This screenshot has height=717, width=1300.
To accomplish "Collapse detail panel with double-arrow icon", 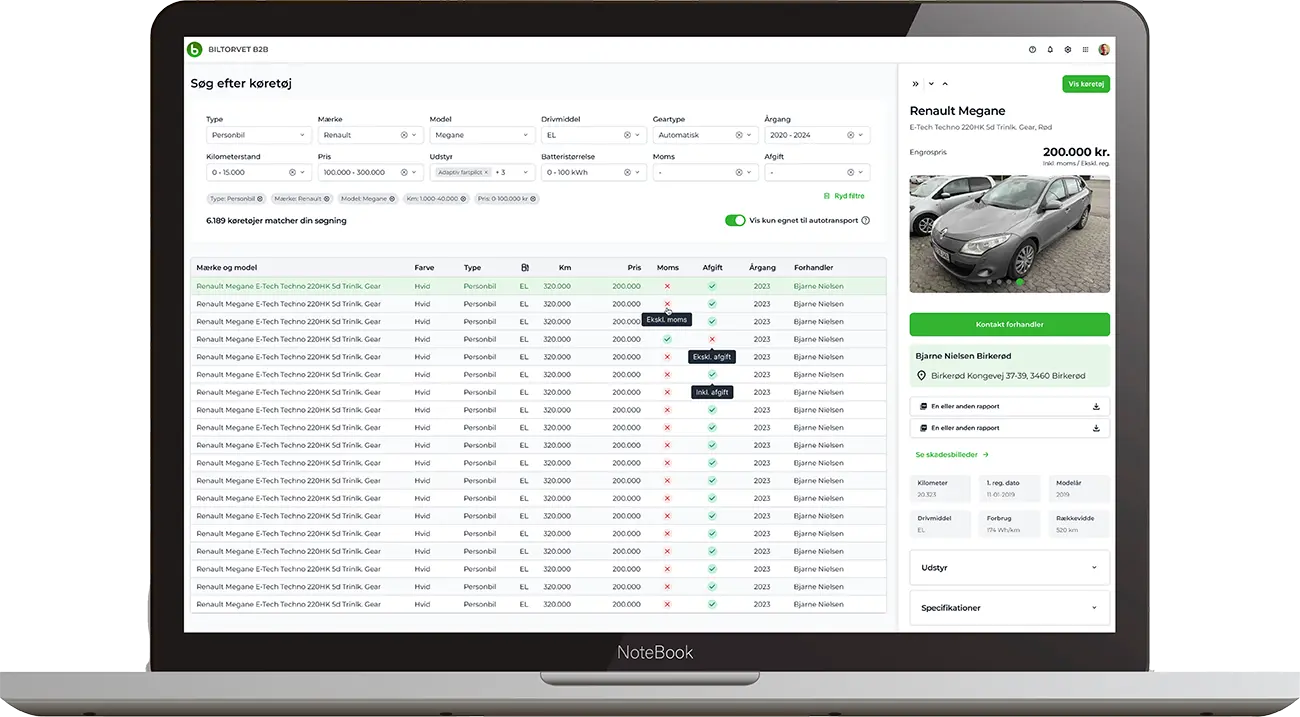I will tap(915, 84).
